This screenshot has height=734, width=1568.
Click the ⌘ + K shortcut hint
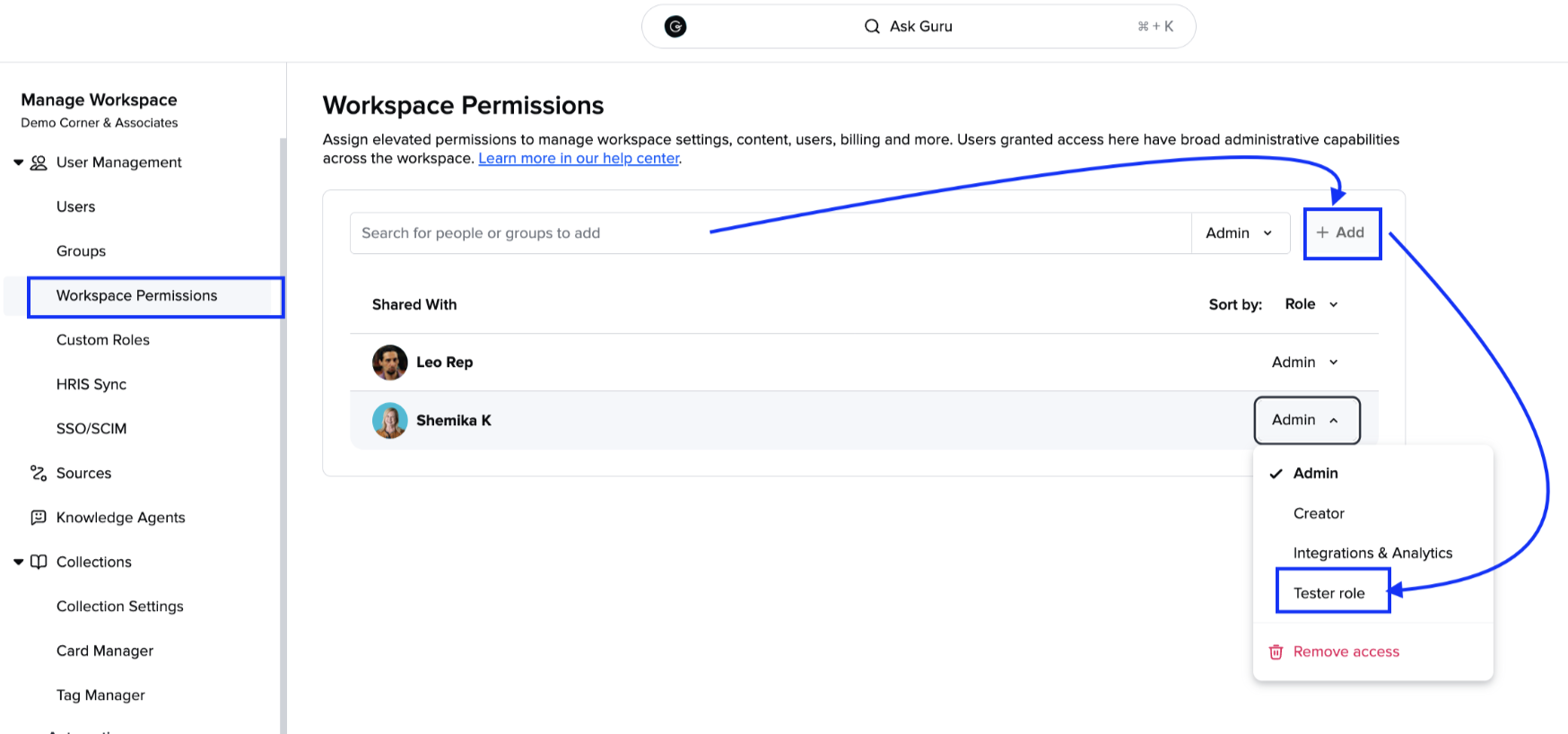tap(1155, 27)
